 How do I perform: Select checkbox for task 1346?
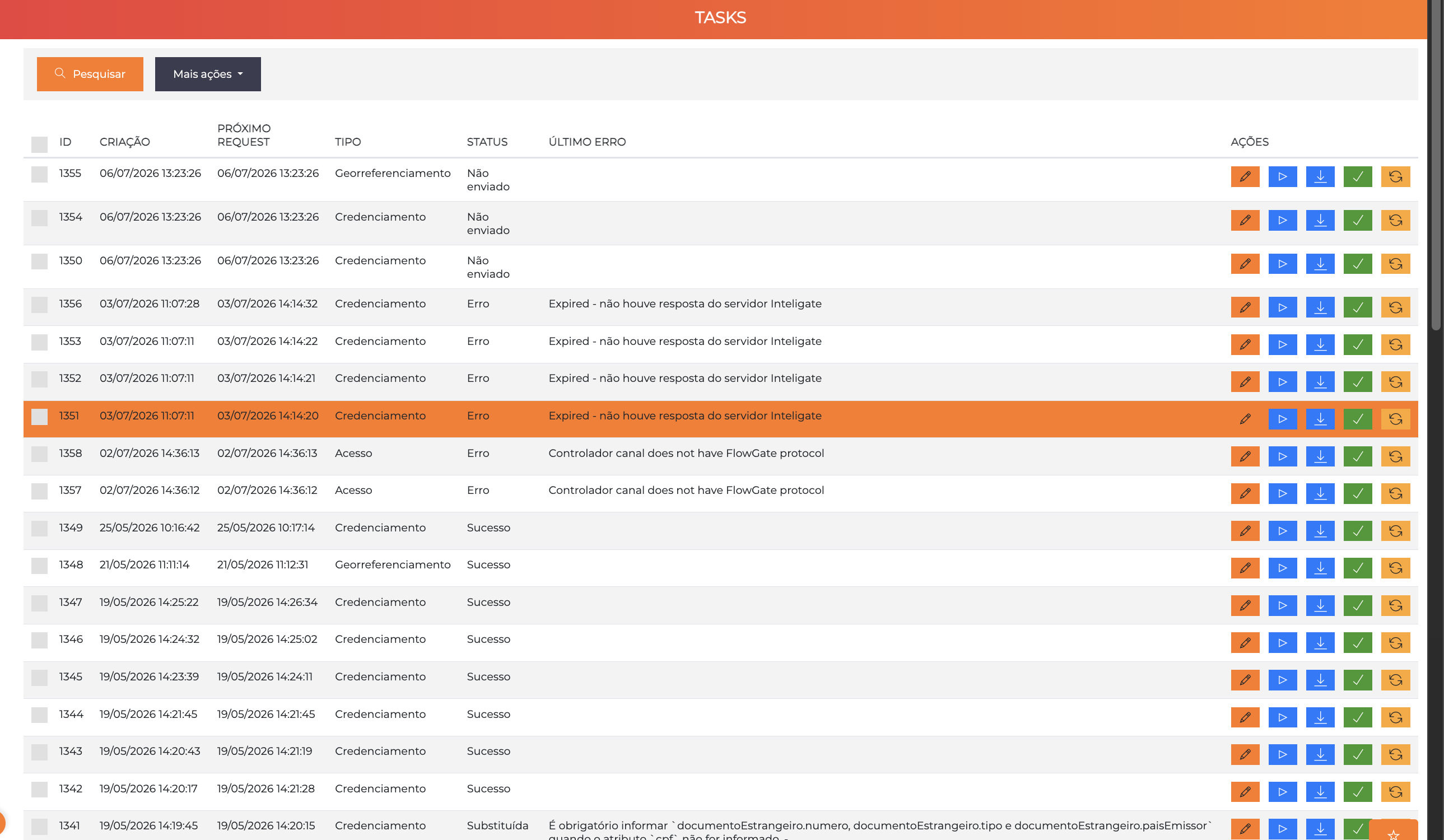click(x=39, y=640)
